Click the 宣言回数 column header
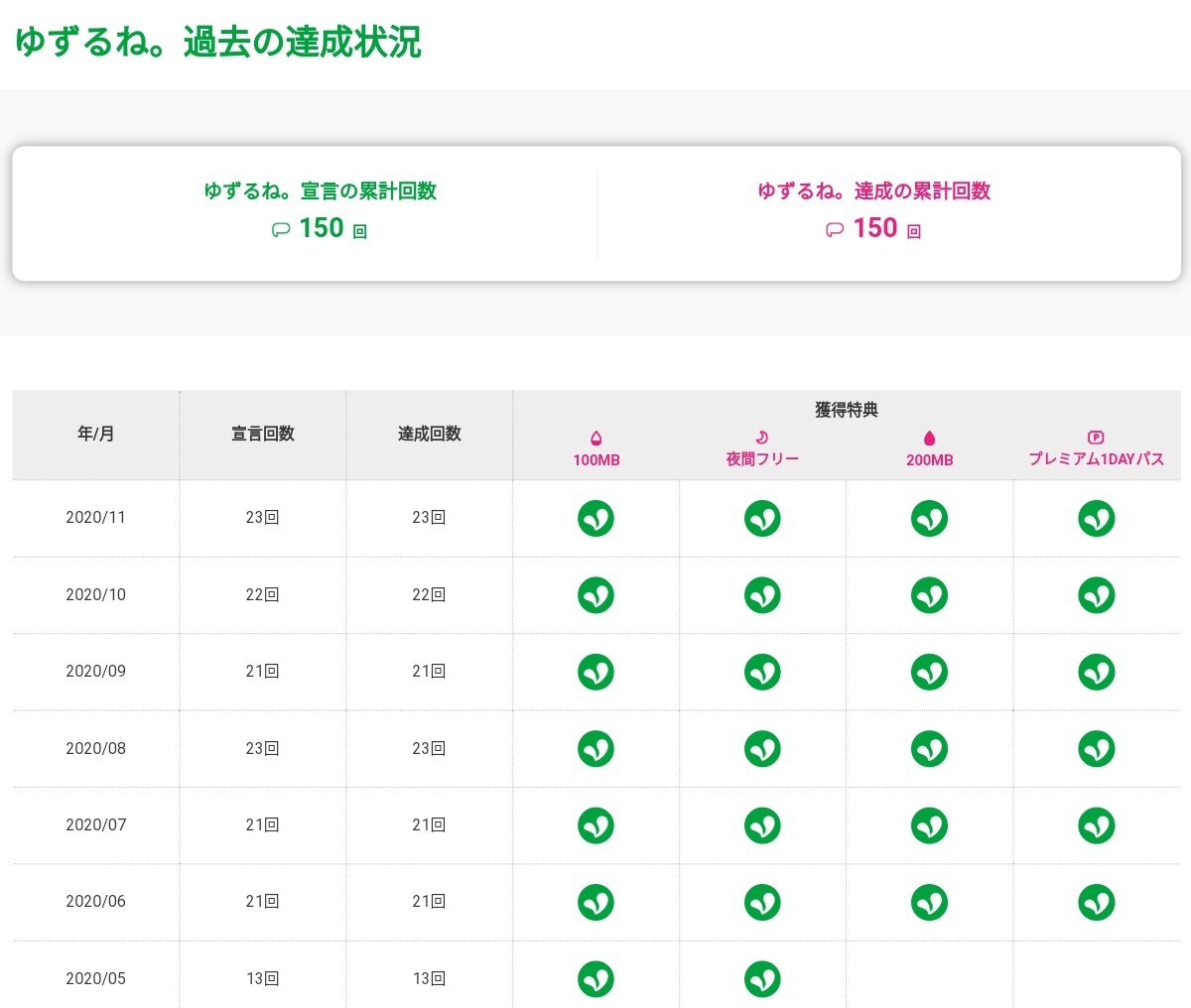This screenshot has width=1191, height=1008. pos(263,434)
